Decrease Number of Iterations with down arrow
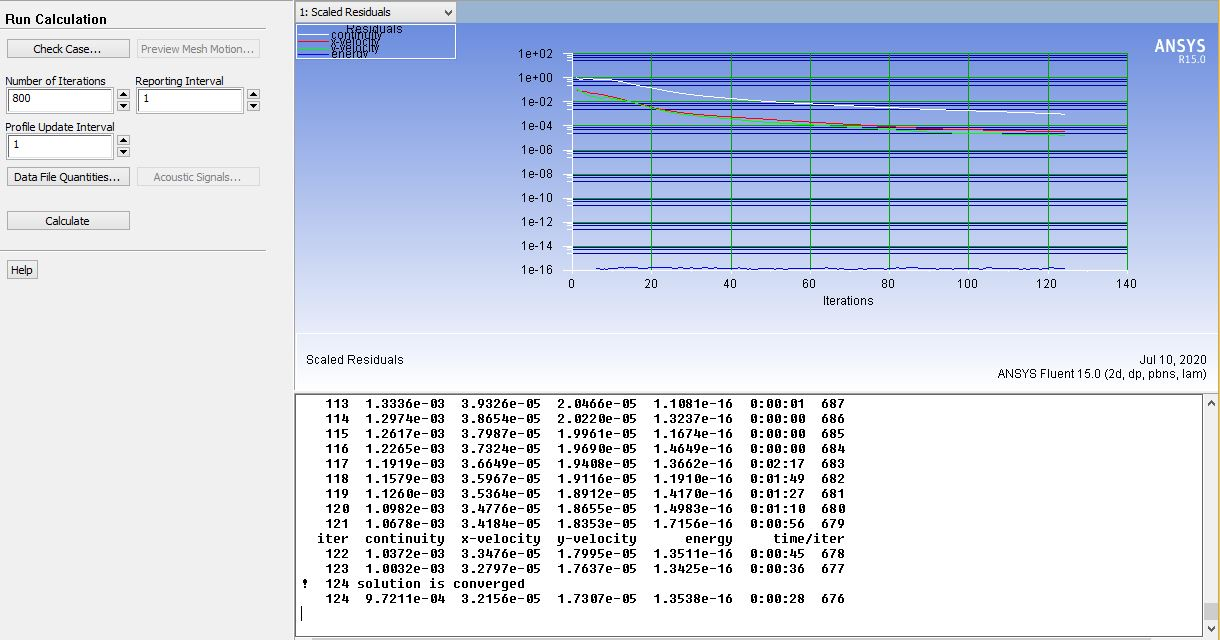The image size is (1220, 640). pyautogui.click(x=123, y=105)
